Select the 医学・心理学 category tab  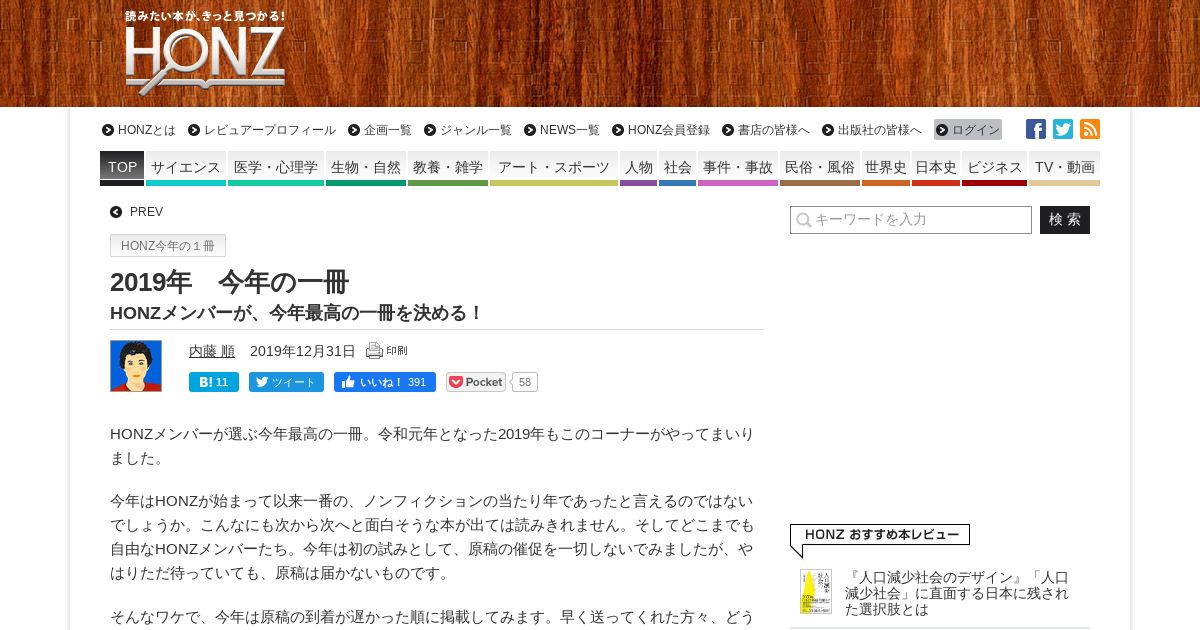point(276,168)
